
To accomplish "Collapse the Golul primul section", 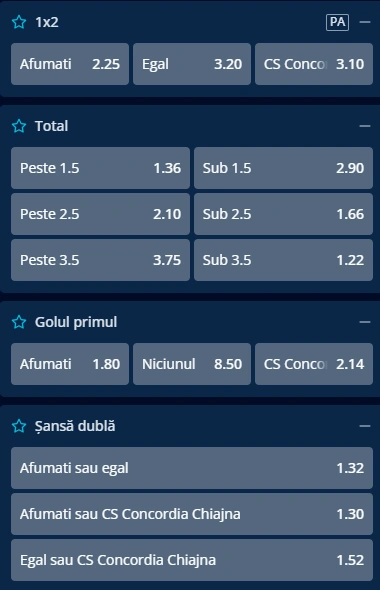I will coord(365,322).
